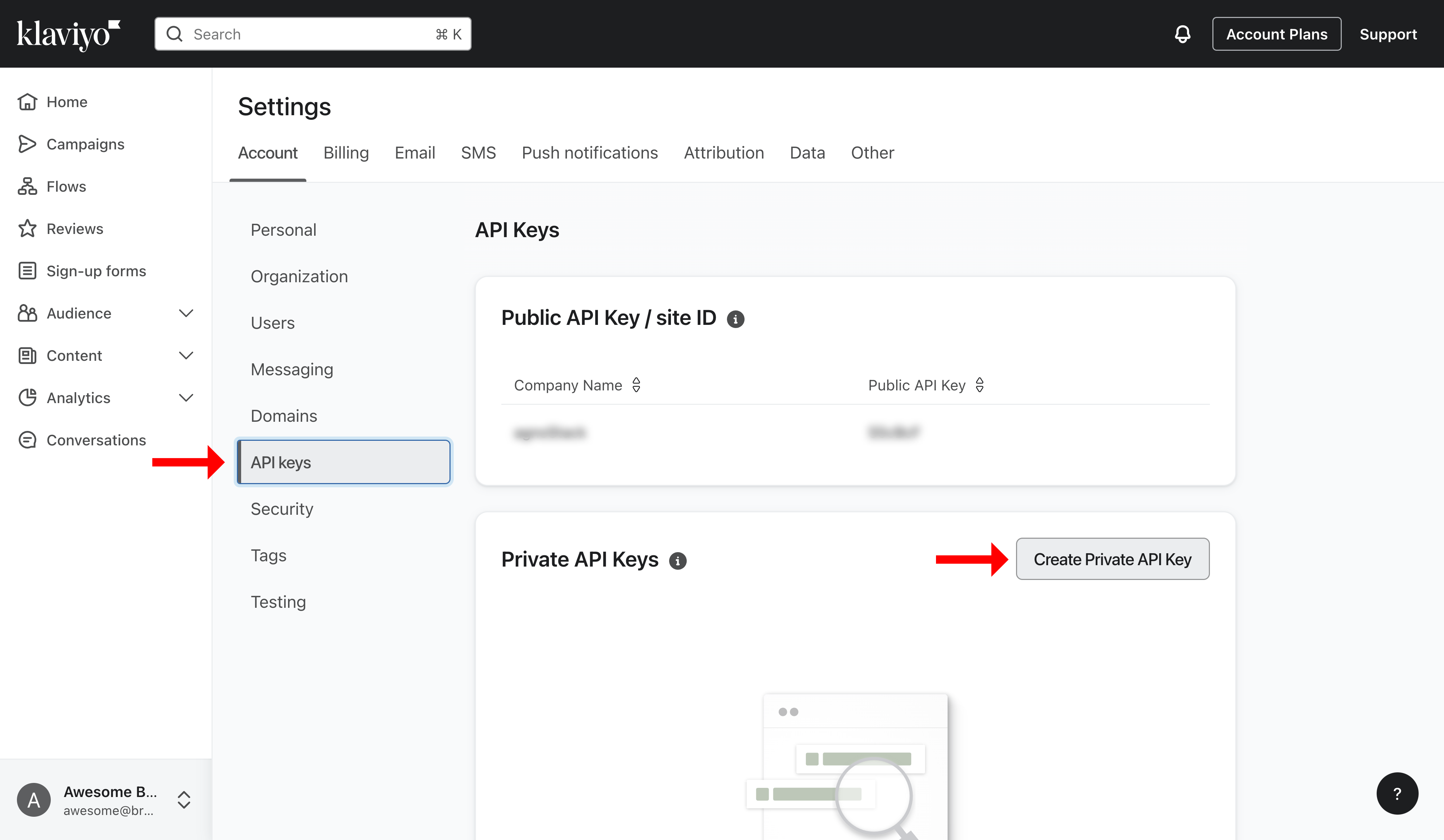
Task: Open the Push notifications tab
Action: (590, 153)
